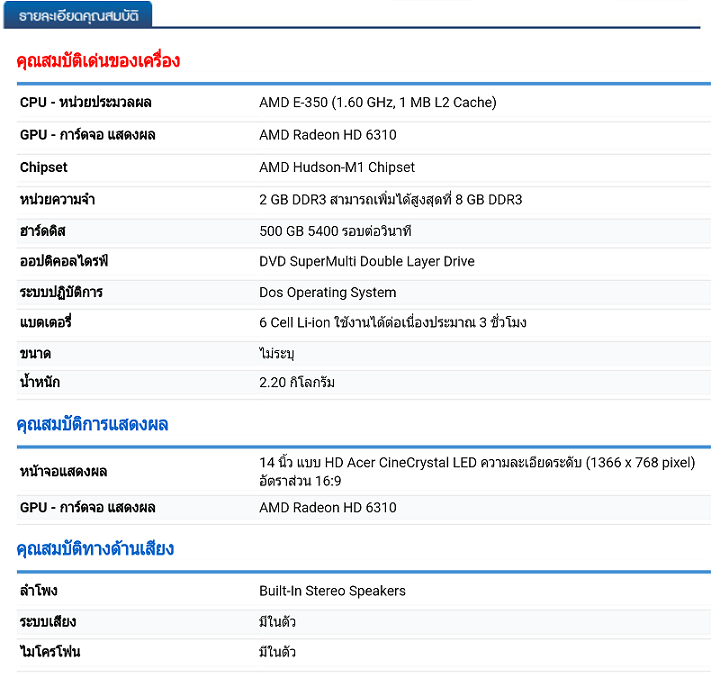Select the CPU - หน่วยประมวลผล label
720x678 pixels.
(x=85, y=102)
